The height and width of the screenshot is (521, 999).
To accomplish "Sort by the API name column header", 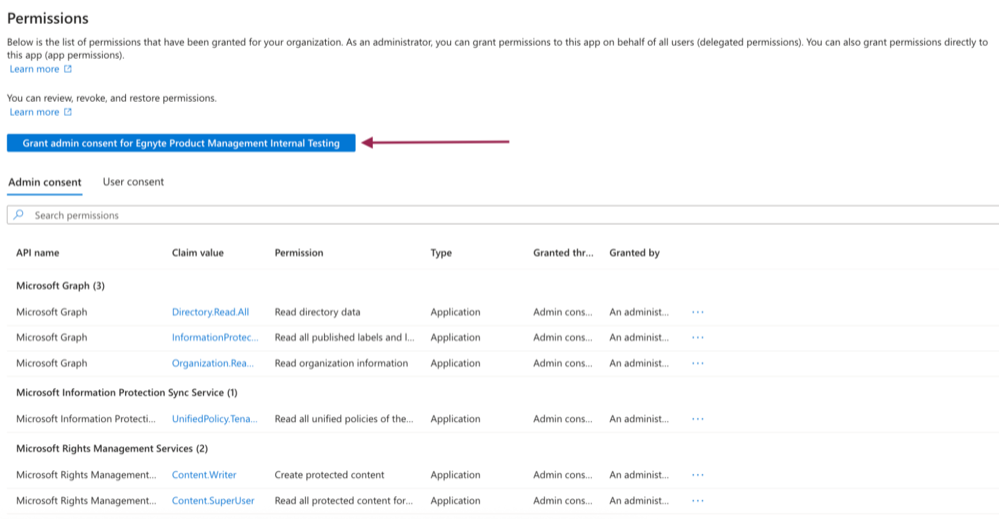I will (x=38, y=253).
